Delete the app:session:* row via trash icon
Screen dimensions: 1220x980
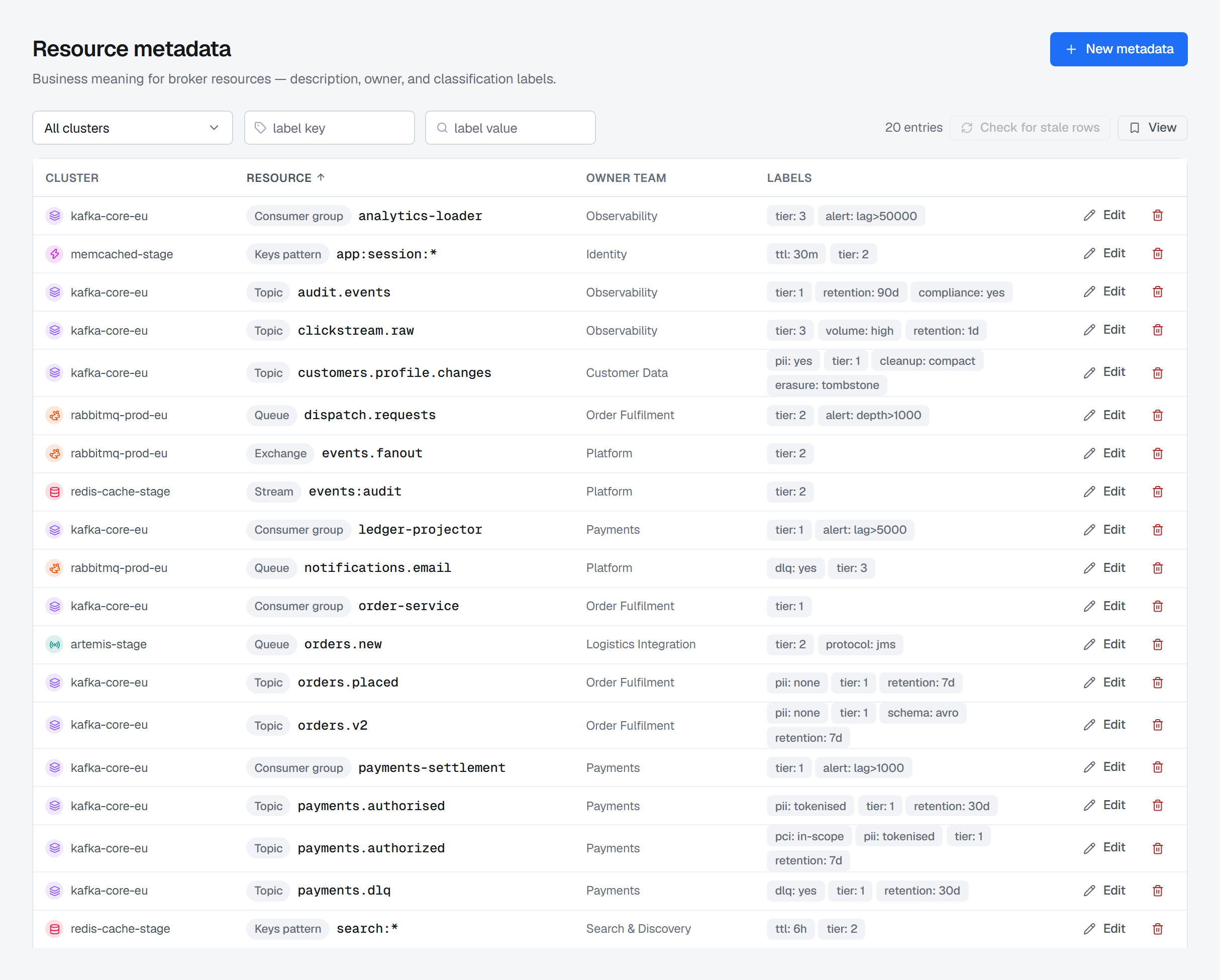(x=1157, y=253)
